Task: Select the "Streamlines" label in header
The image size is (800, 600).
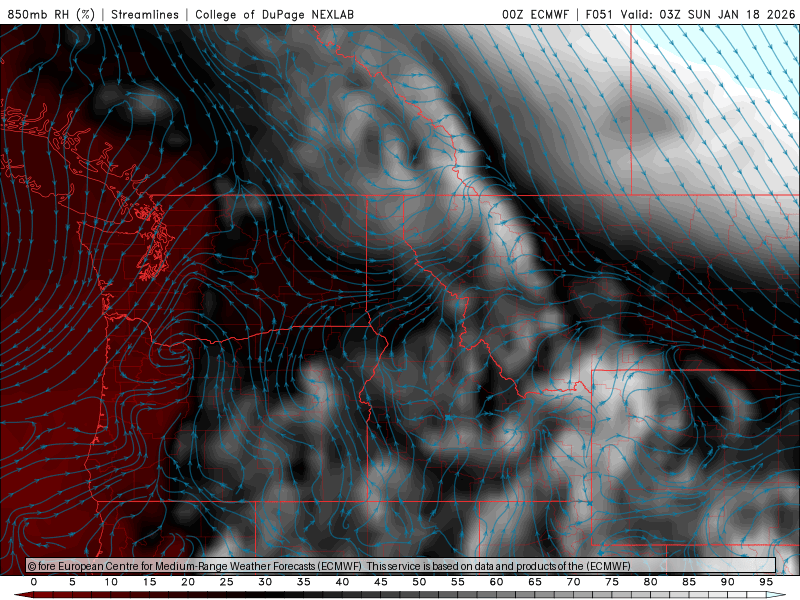Action: click(145, 14)
